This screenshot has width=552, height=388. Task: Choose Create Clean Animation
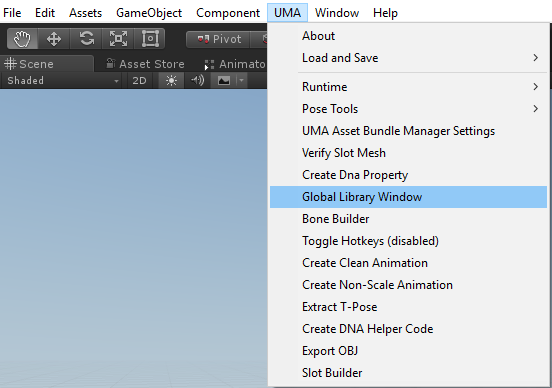click(x=408, y=263)
